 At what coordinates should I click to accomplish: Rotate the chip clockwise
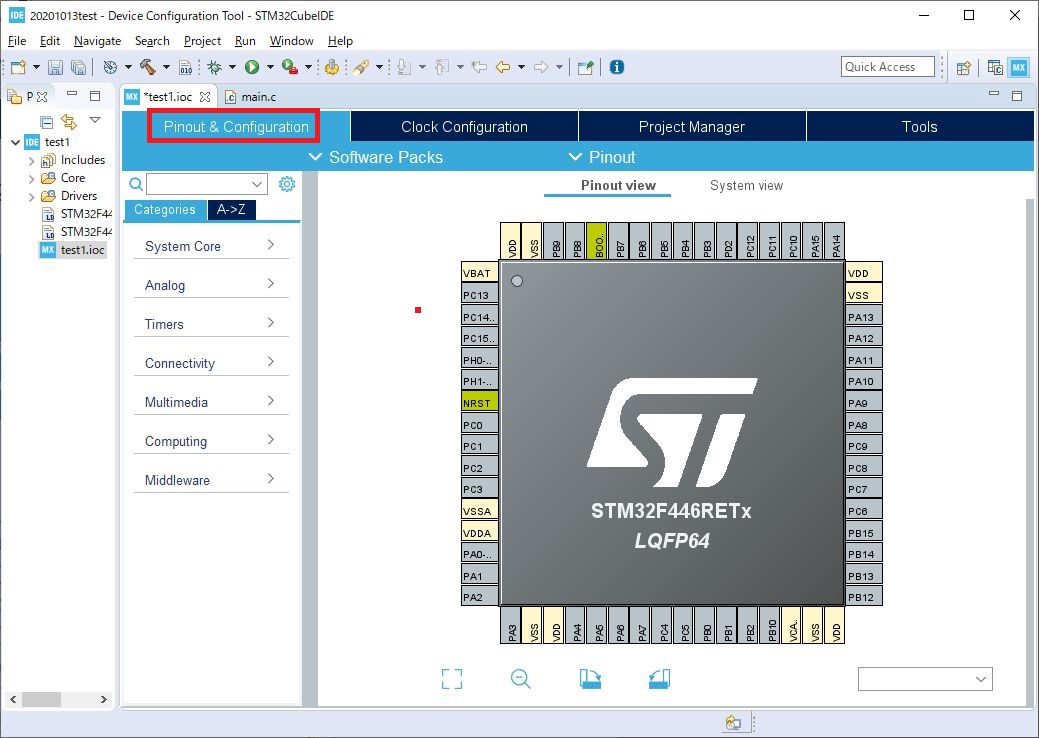pos(590,679)
